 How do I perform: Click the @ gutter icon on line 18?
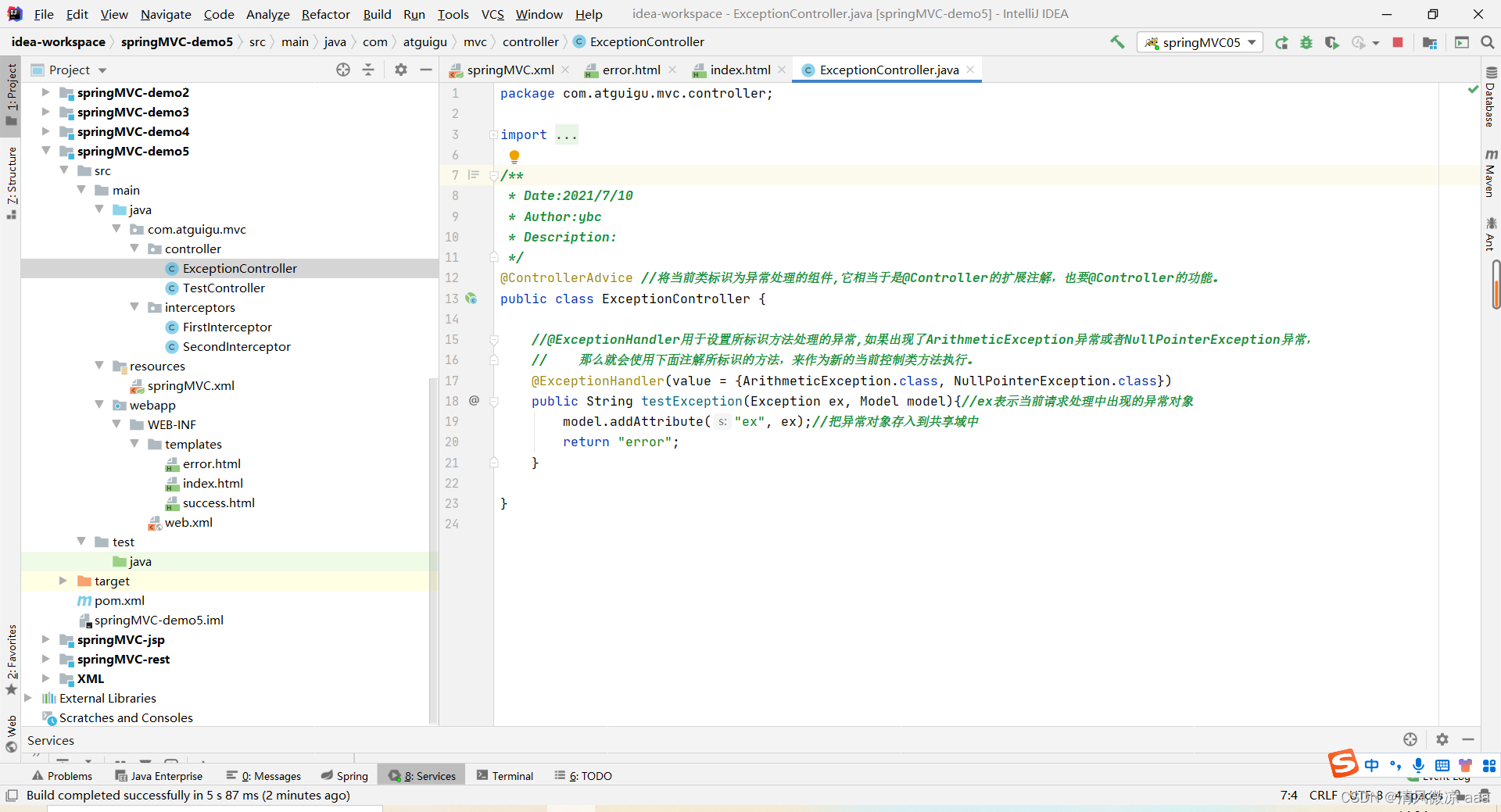(x=474, y=400)
